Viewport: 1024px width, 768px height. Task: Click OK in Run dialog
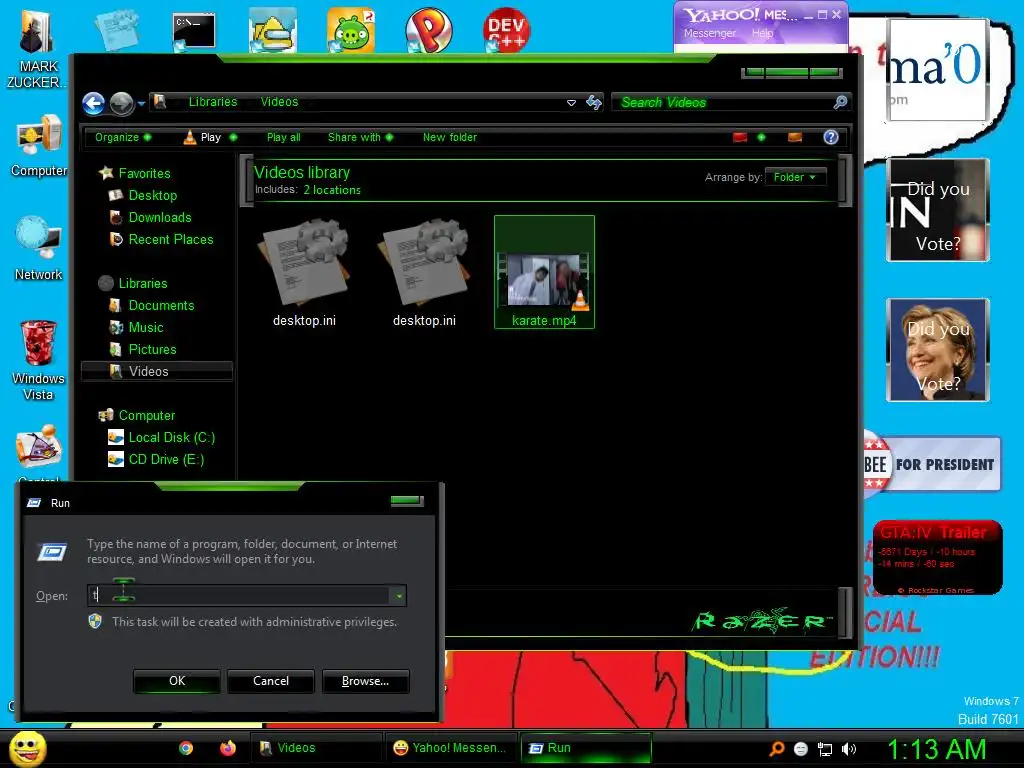[177, 681]
